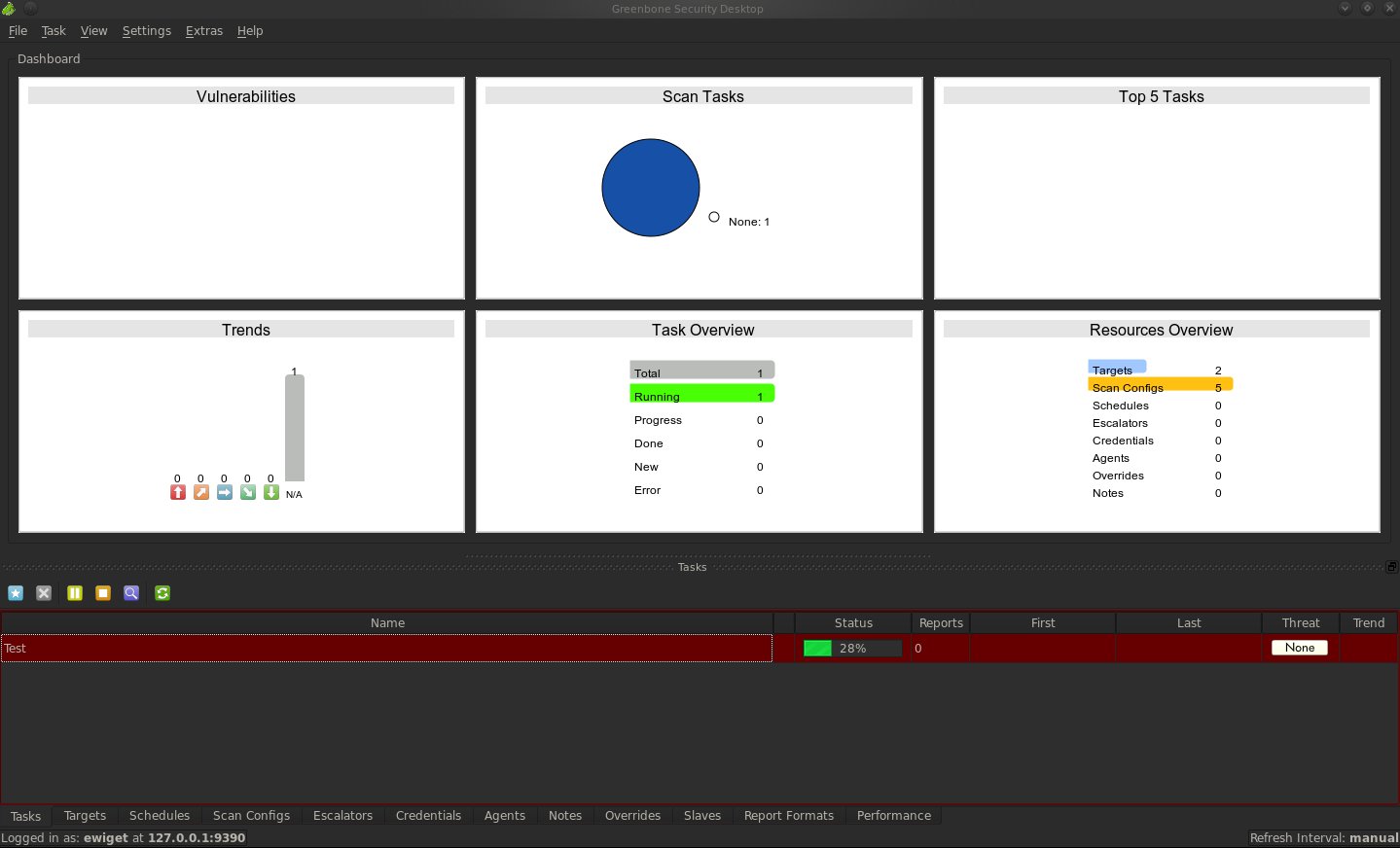Click the highlighted Targets entry in Resources Overview
Screen dimensions: 1400x848
[1116, 370]
